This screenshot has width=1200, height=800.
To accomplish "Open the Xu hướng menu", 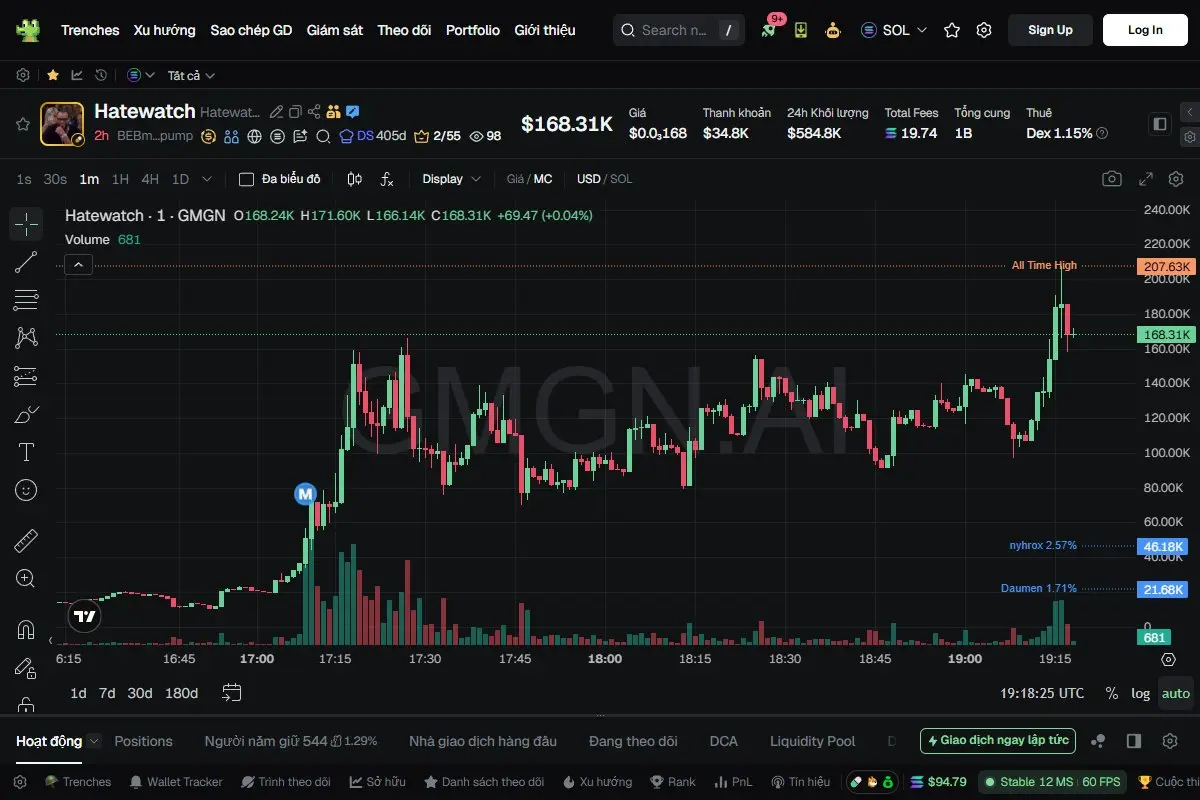I will tap(165, 30).
